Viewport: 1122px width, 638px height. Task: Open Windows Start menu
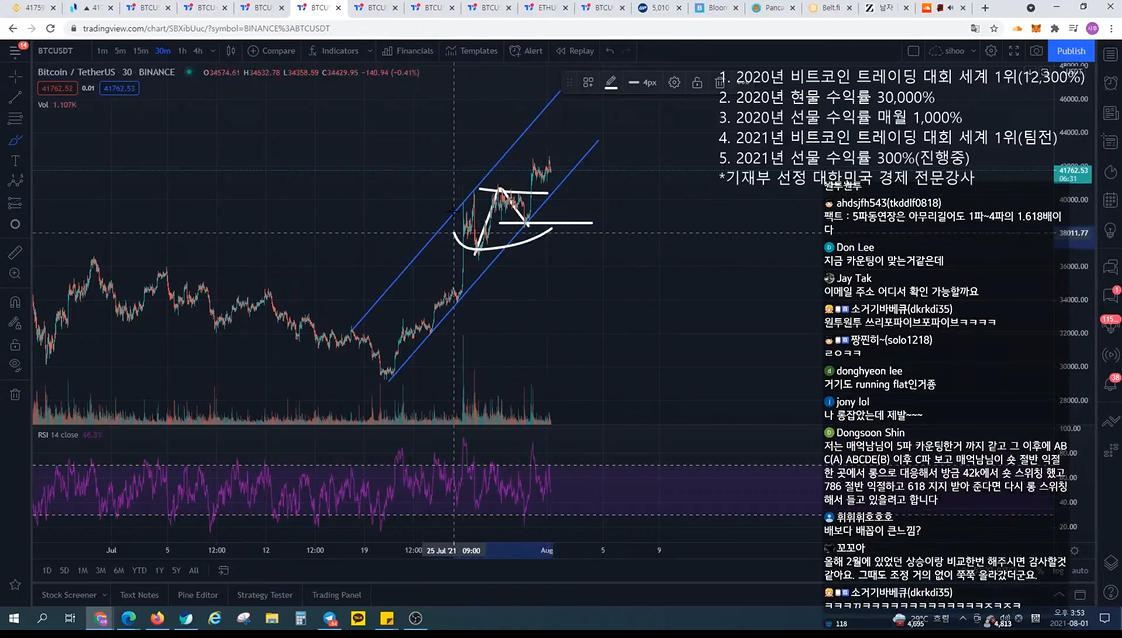(14, 618)
